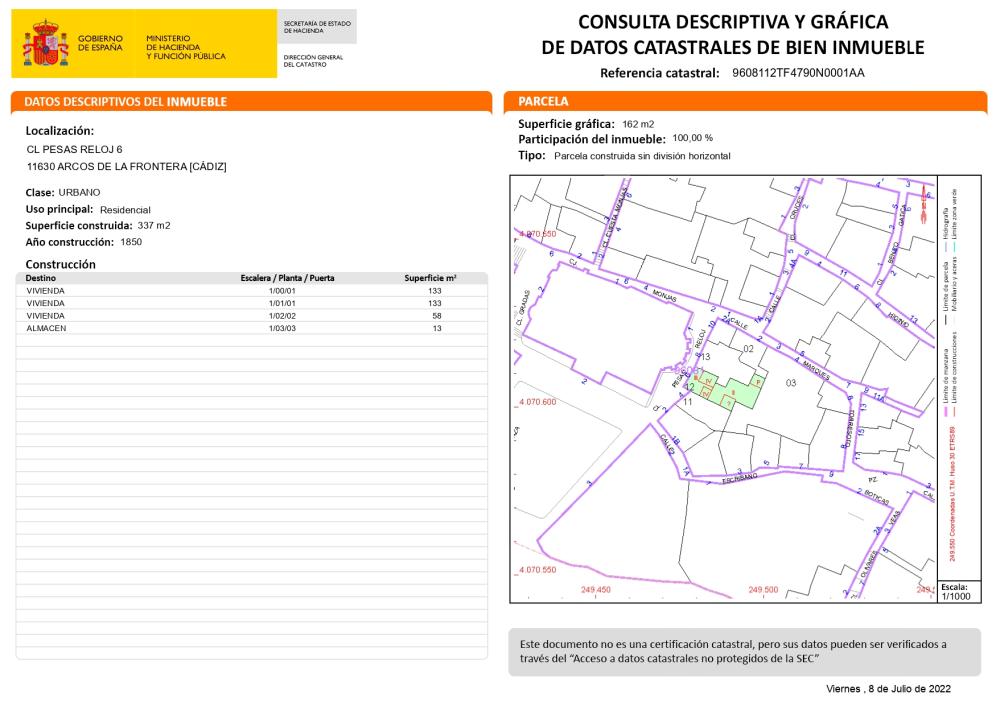Select graphic surface value '162 m2'
This screenshot has width=1000, height=706.
tap(638, 124)
